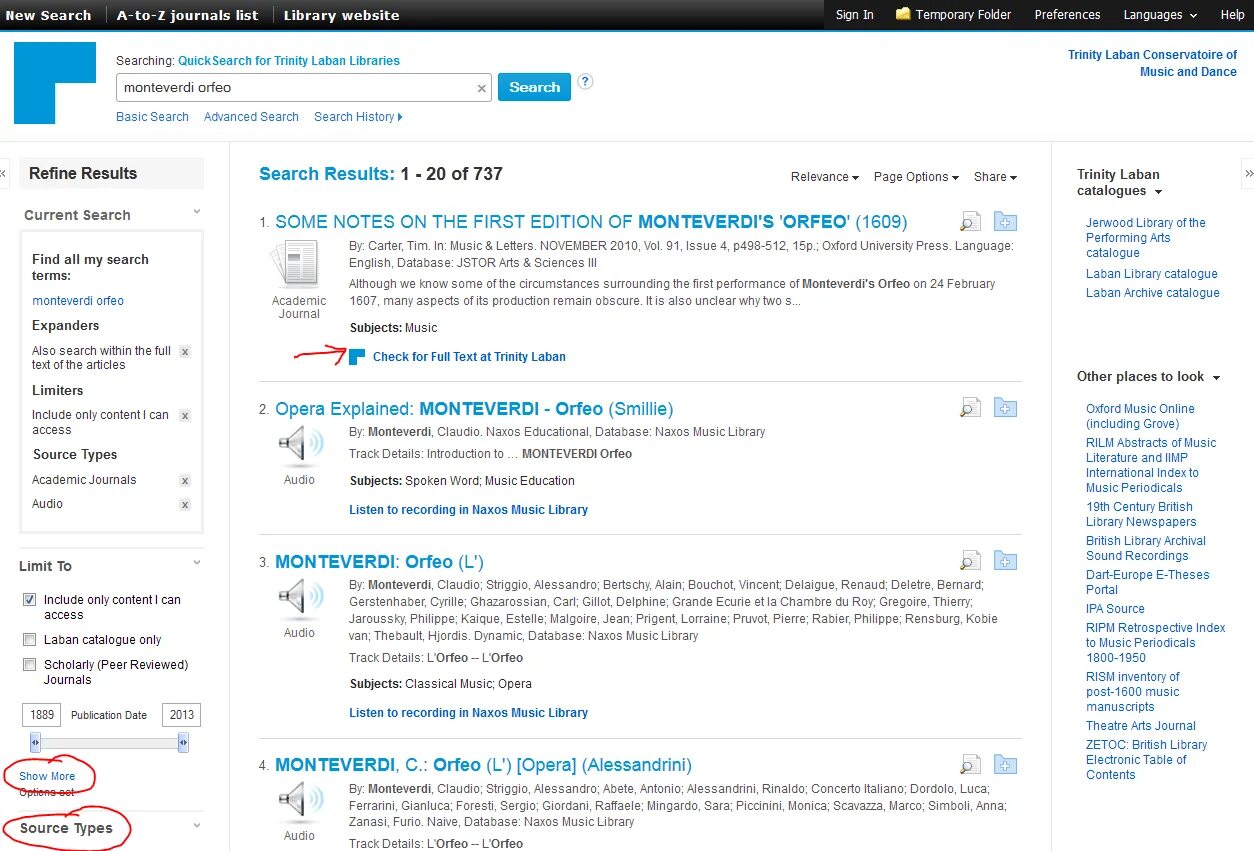Open Jerwood Library of the Performing Arts catalogue
The height and width of the screenshot is (851, 1254).
(1146, 238)
